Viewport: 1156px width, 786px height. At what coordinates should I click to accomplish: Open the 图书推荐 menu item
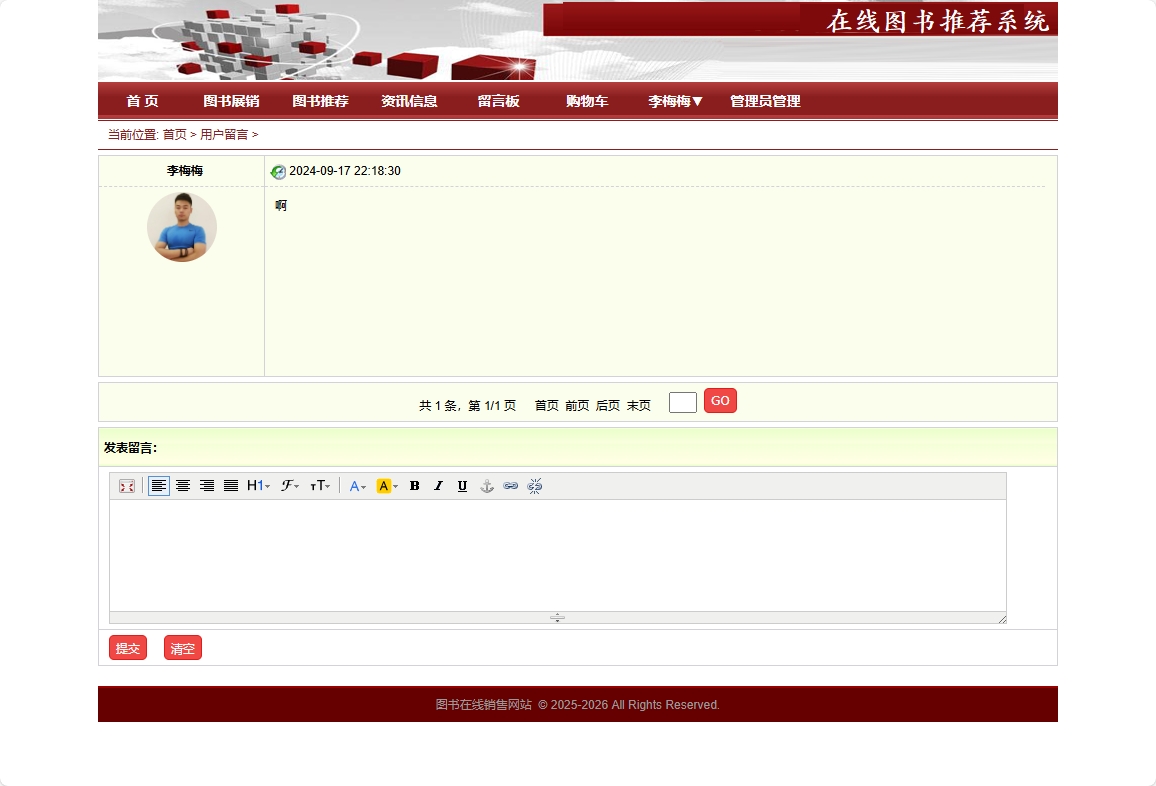320,101
